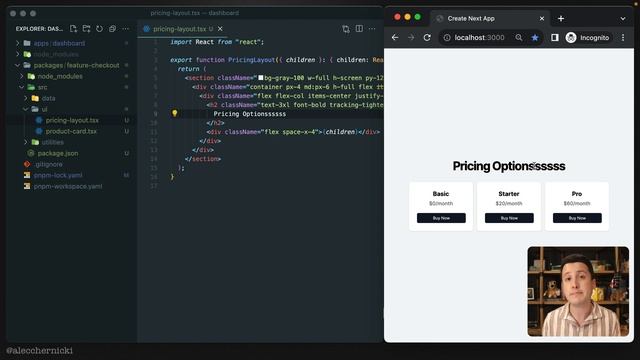
Task: Click the New Folder icon in Explorer header
Action: pos(86,29)
